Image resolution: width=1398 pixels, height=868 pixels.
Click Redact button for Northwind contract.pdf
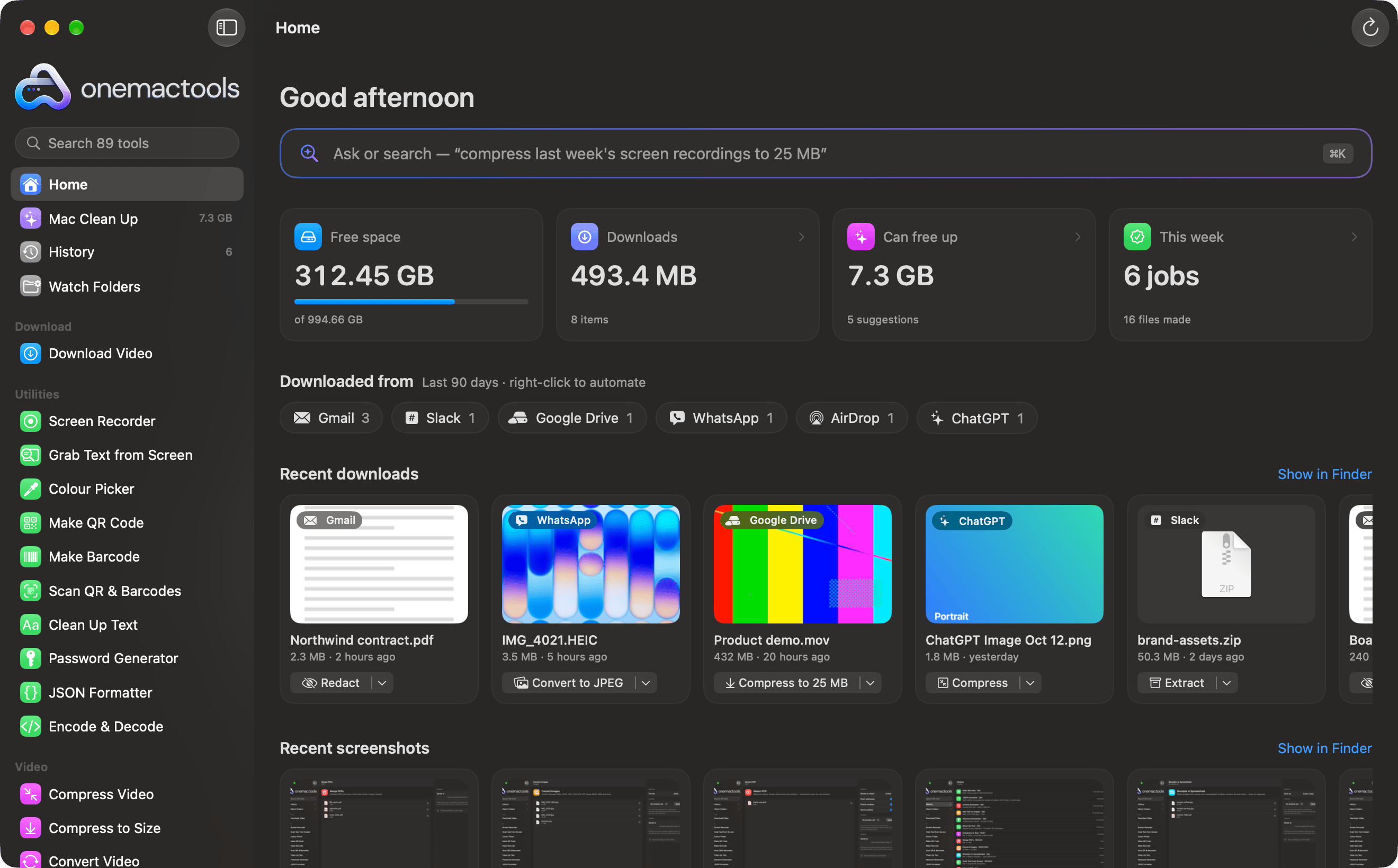pyautogui.click(x=331, y=683)
